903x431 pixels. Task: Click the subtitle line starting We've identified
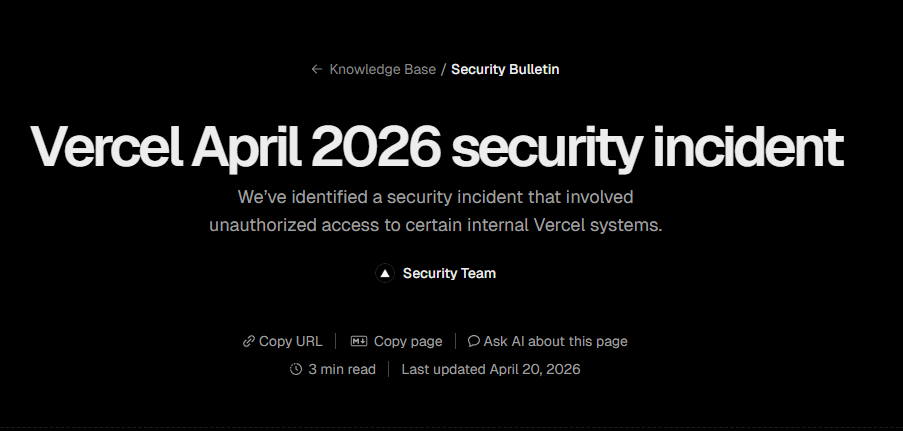pos(436,197)
